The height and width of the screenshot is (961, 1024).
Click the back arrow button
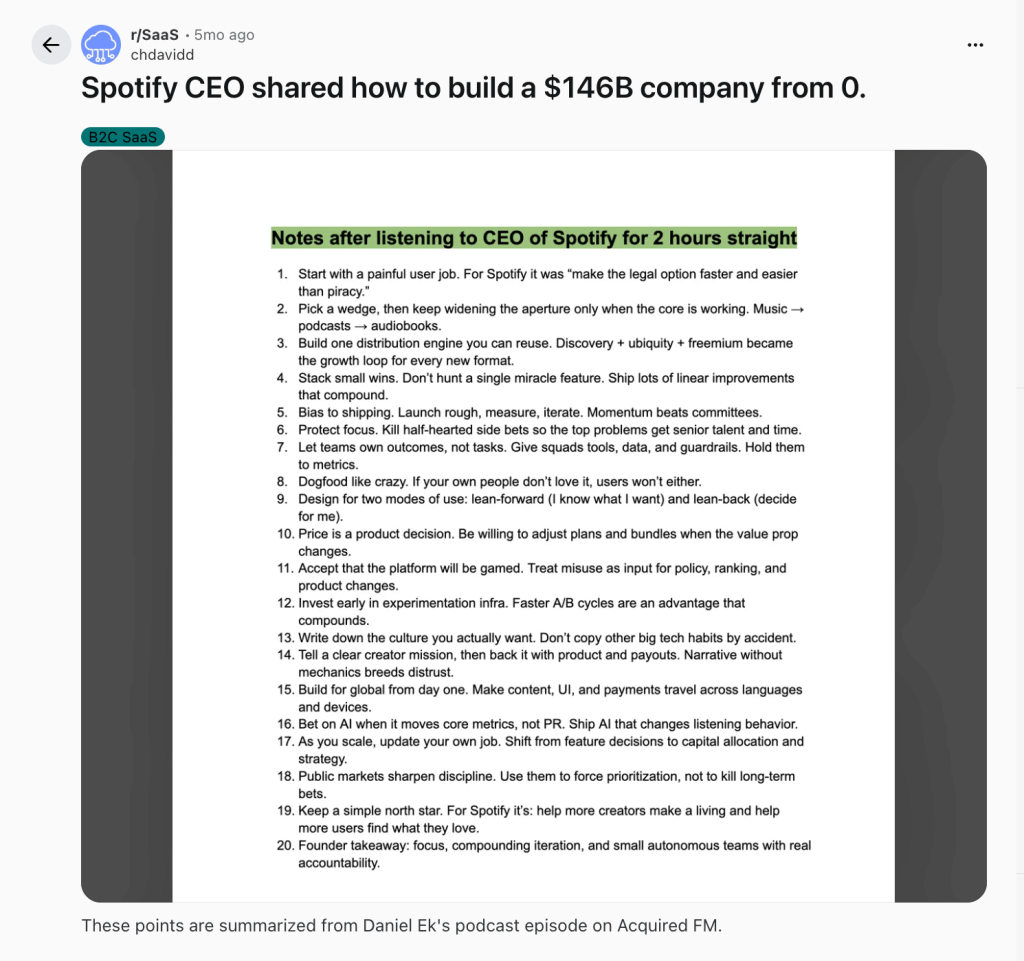coord(51,45)
